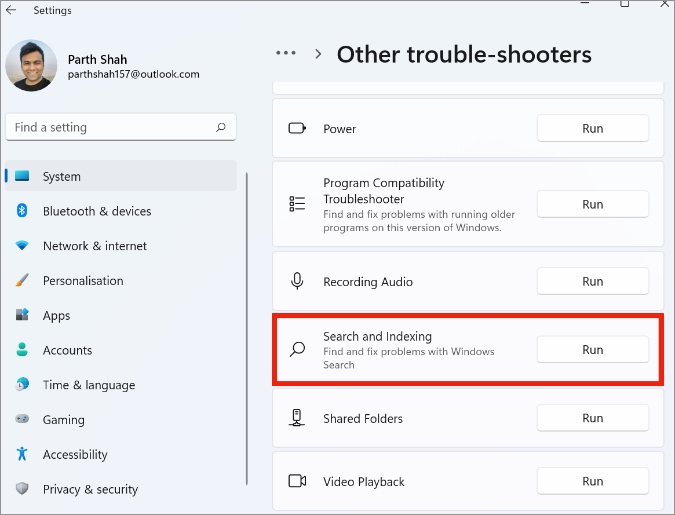675x515 pixels.
Task: Click the Parth Shah account name
Action: pyautogui.click(x=97, y=59)
